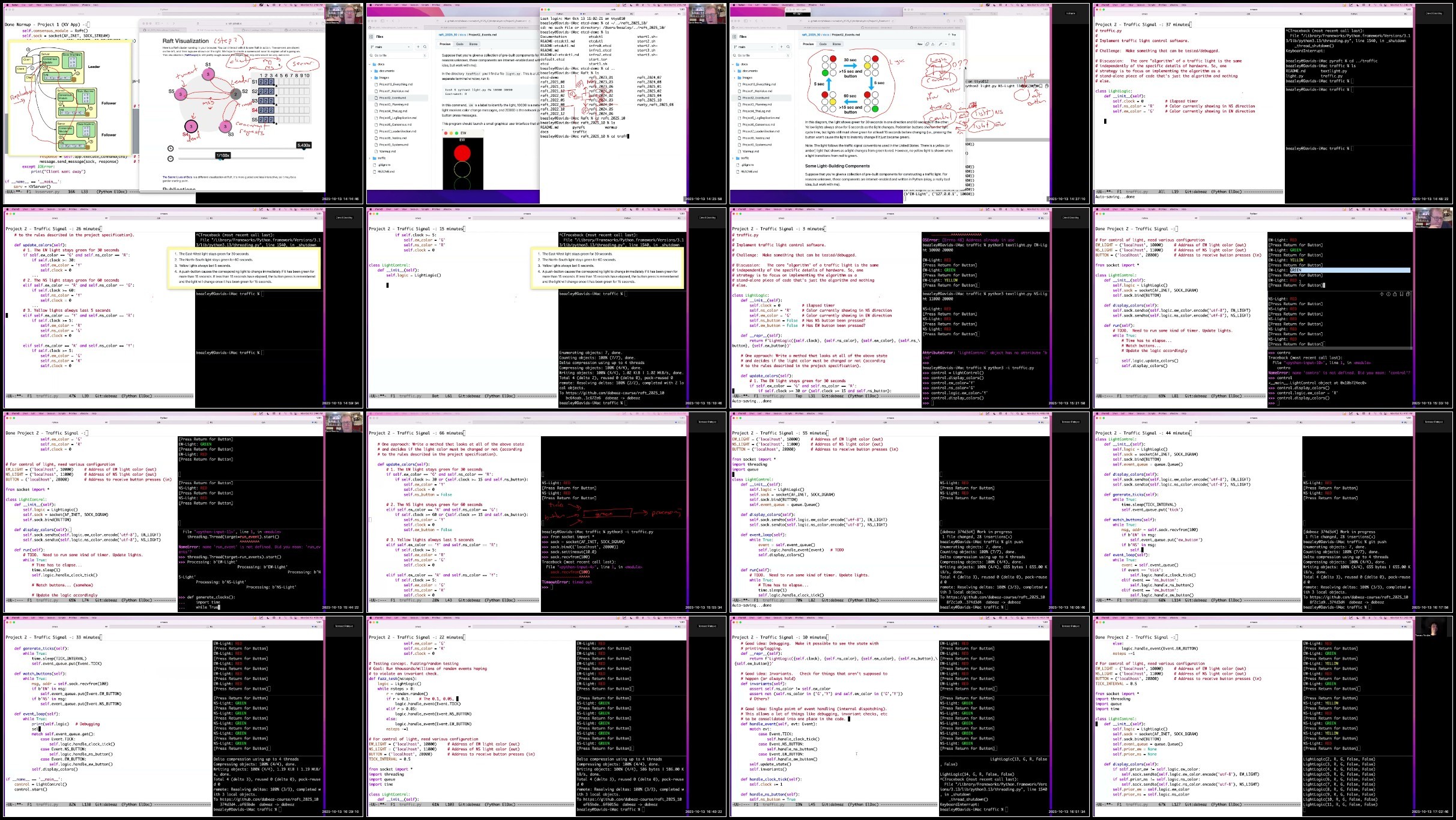Screen dimensions: 1456x820
Task: Click the edit pencil icon in the GitHub toolbar
Action: click(940, 44)
